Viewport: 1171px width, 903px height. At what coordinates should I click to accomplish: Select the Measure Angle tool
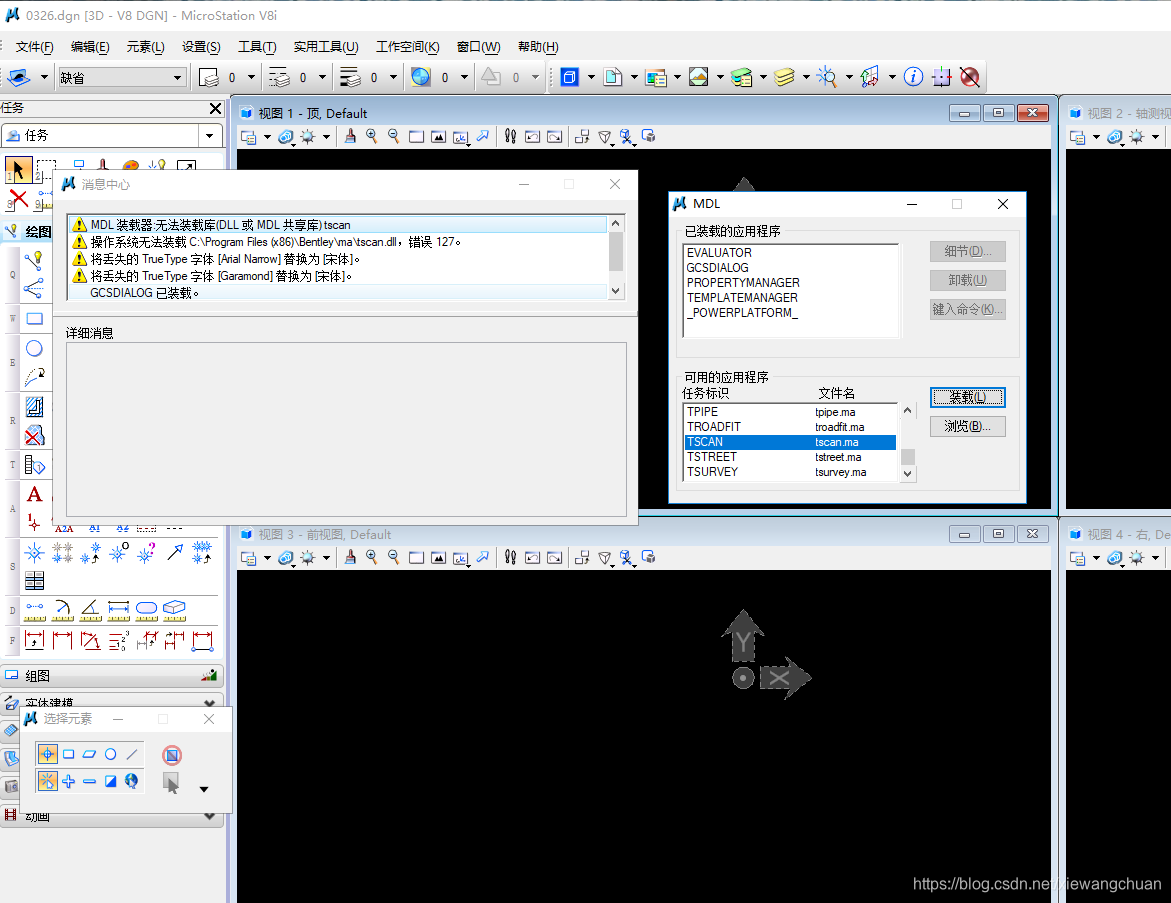[90, 610]
